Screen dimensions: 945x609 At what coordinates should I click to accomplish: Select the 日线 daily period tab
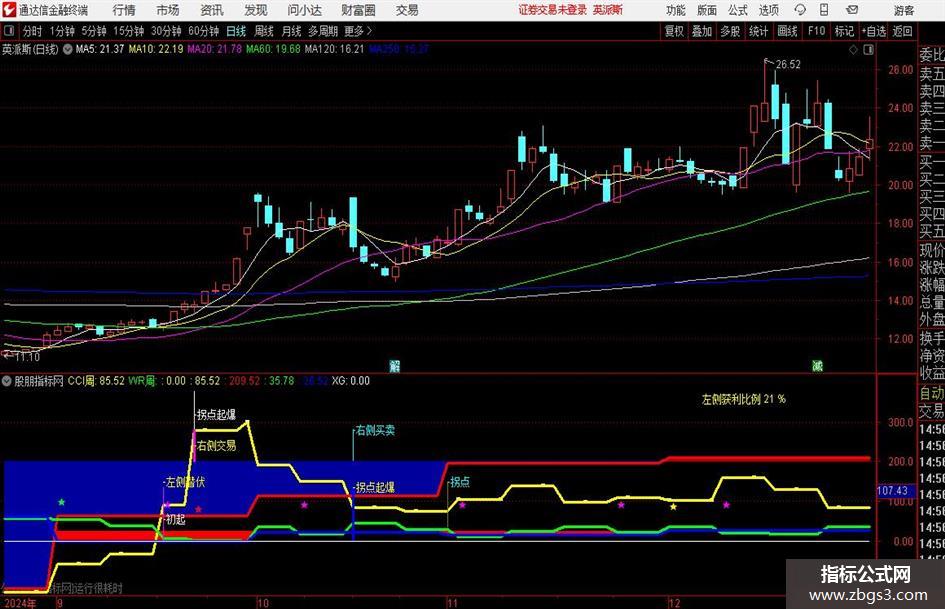236,31
